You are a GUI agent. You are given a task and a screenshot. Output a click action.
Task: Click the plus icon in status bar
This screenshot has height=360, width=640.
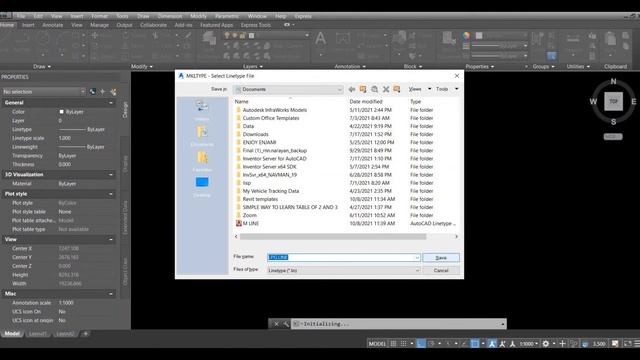562,344
